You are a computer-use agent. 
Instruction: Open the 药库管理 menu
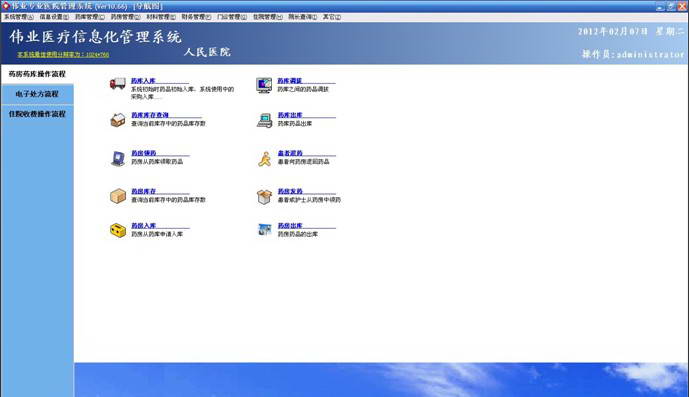pos(90,17)
